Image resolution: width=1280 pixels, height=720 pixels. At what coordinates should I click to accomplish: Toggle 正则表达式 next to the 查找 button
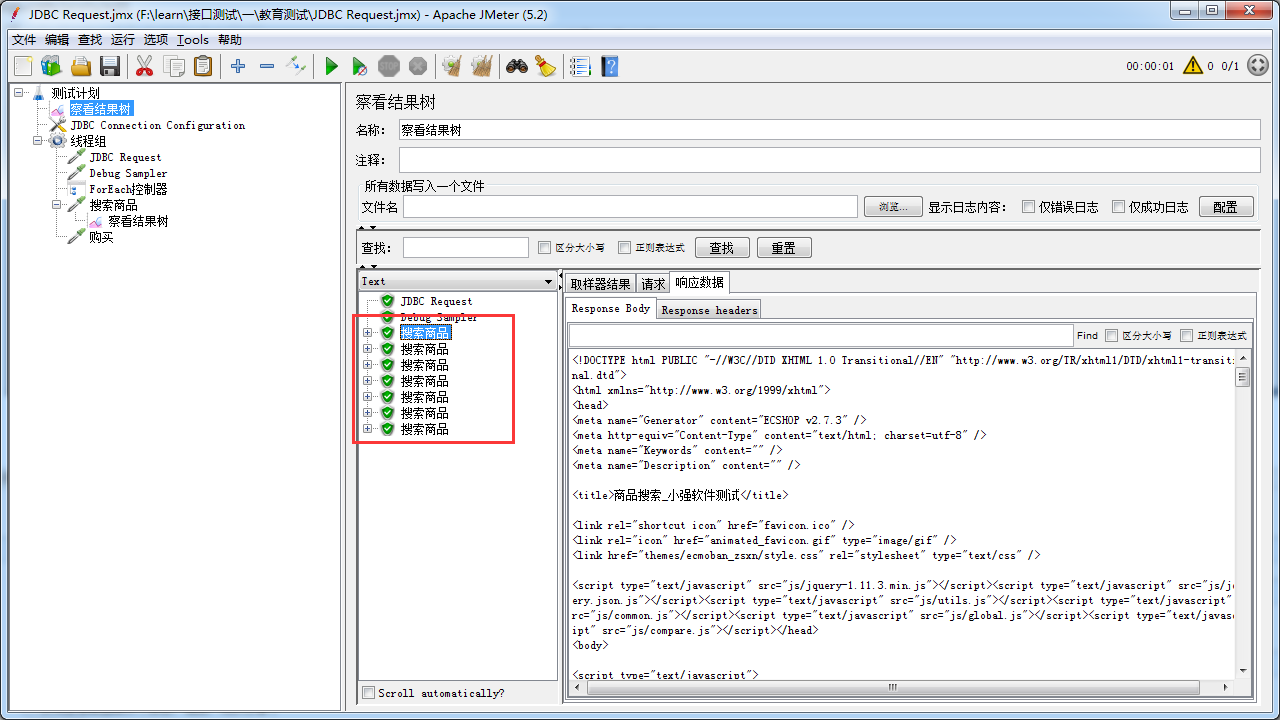(624, 248)
